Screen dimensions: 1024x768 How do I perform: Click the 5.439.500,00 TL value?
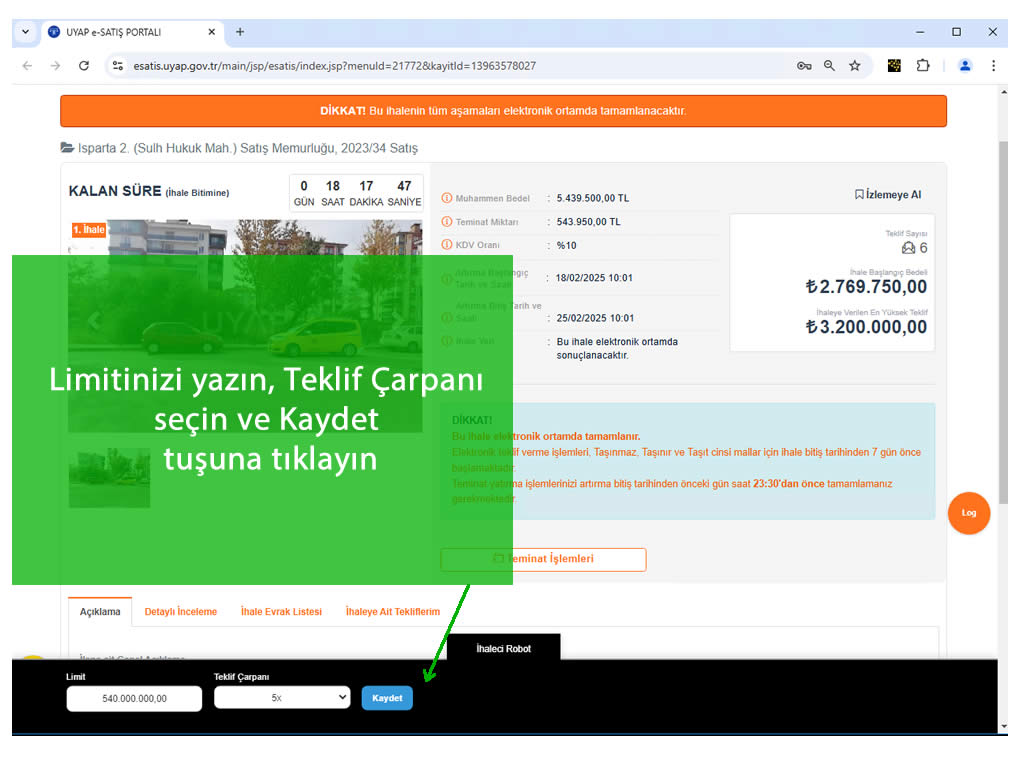pos(592,198)
